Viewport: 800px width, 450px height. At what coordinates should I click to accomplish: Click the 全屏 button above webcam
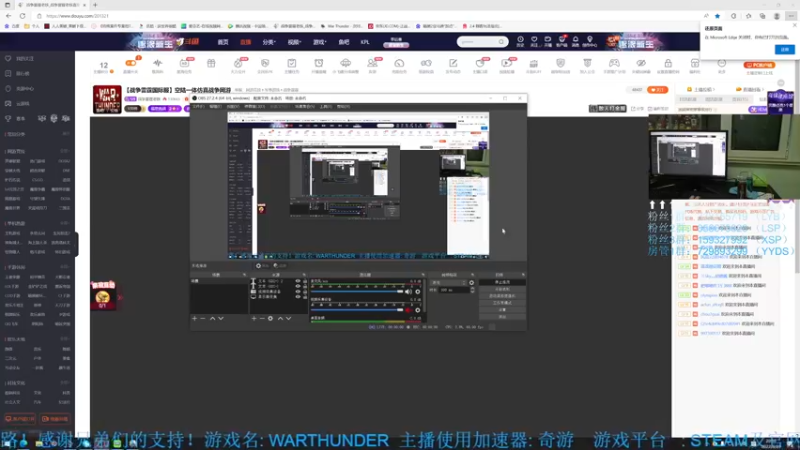coord(608,109)
